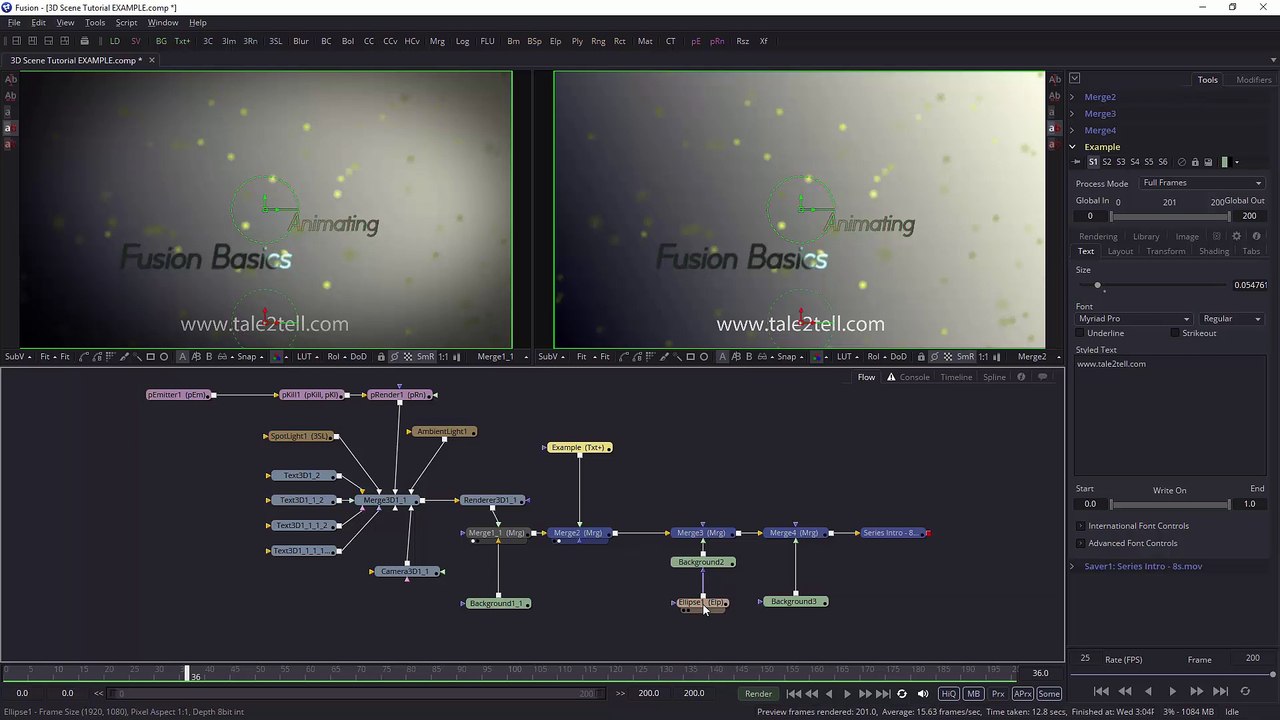Click the tile color swatch in Example header
Image resolution: width=1280 pixels, height=720 pixels.
coord(1224,162)
